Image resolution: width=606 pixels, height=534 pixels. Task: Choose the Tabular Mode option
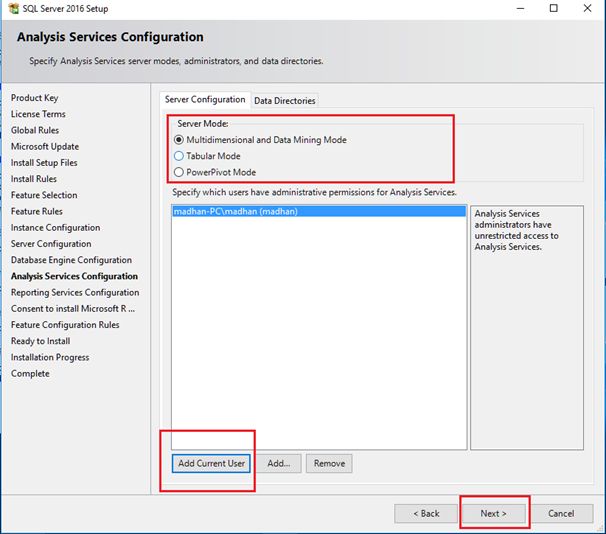click(x=179, y=156)
